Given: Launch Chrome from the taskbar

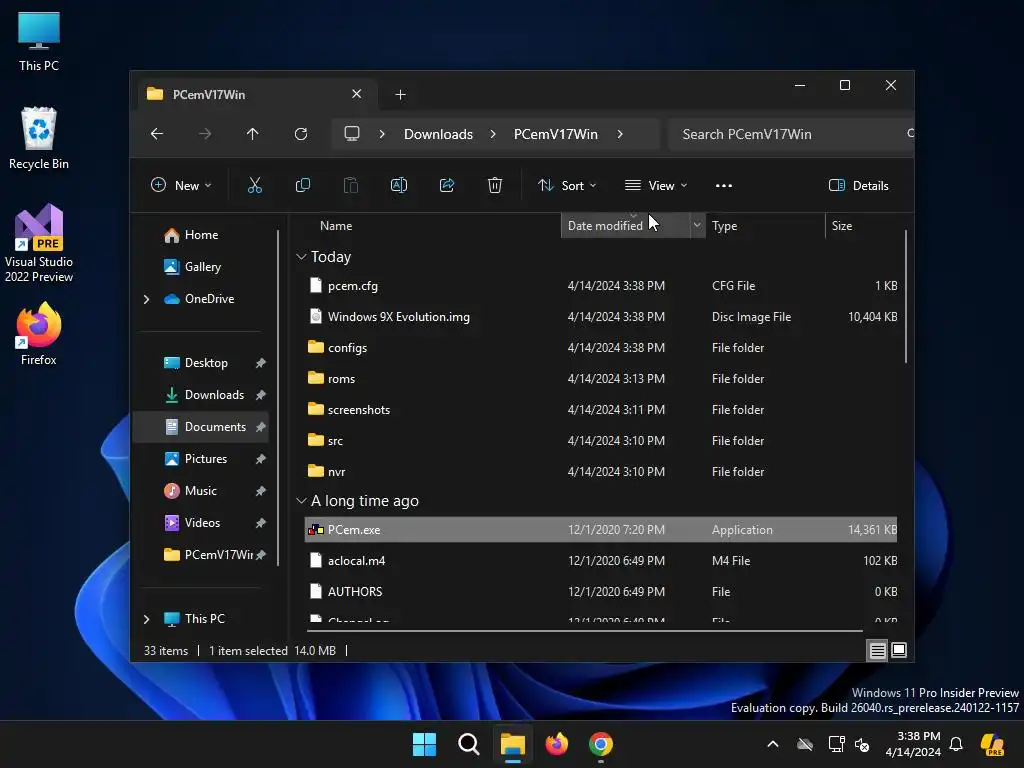Looking at the screenshot, I should pos(601,744).
